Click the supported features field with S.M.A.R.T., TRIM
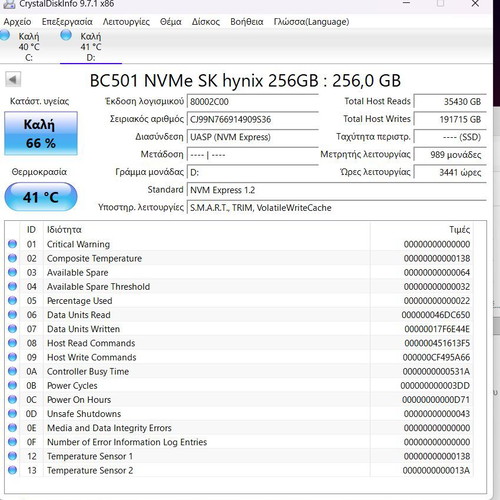Viewport: 500px width, 500px height. 337,208
